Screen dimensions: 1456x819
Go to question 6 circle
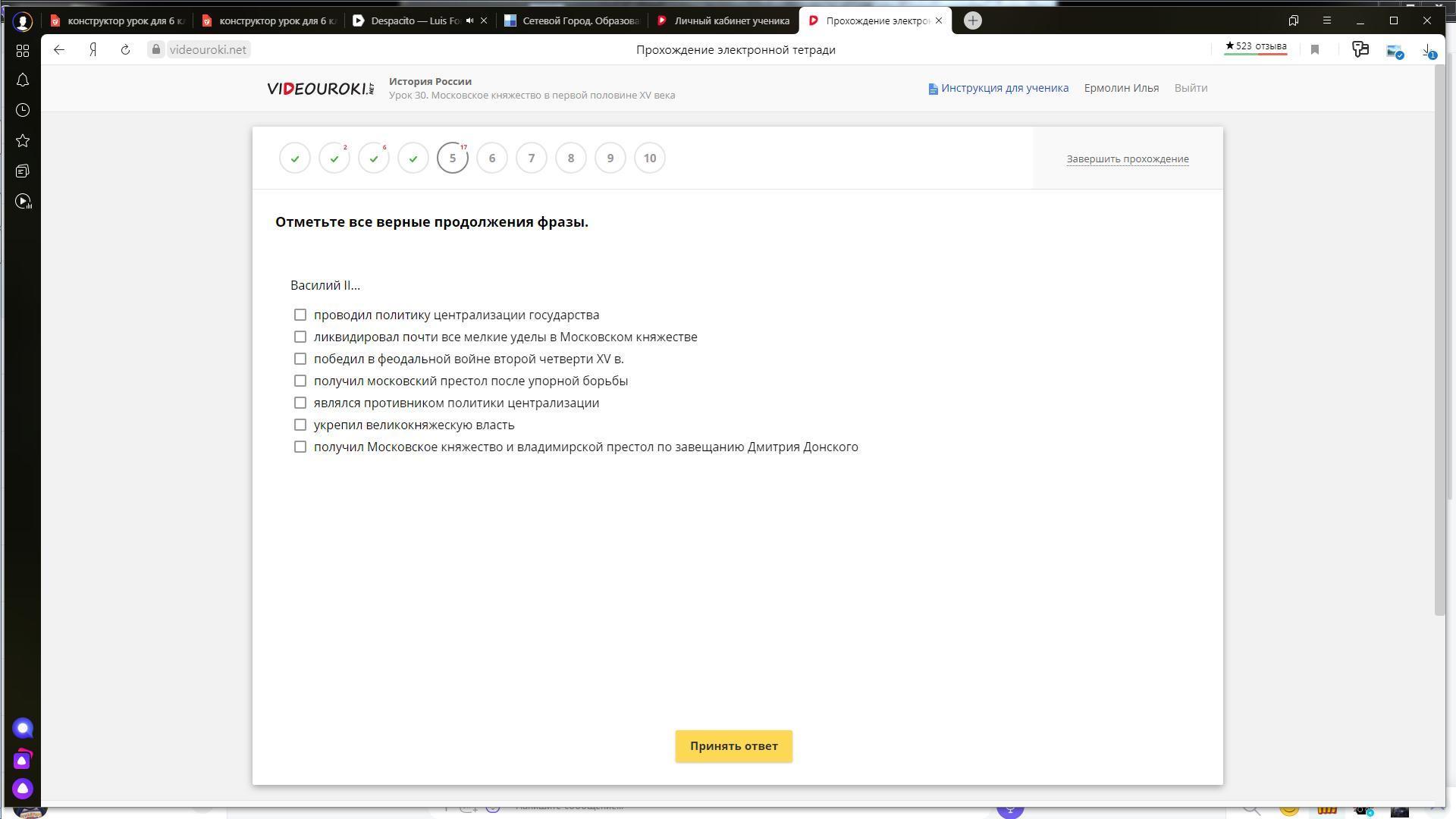[492, 158]
